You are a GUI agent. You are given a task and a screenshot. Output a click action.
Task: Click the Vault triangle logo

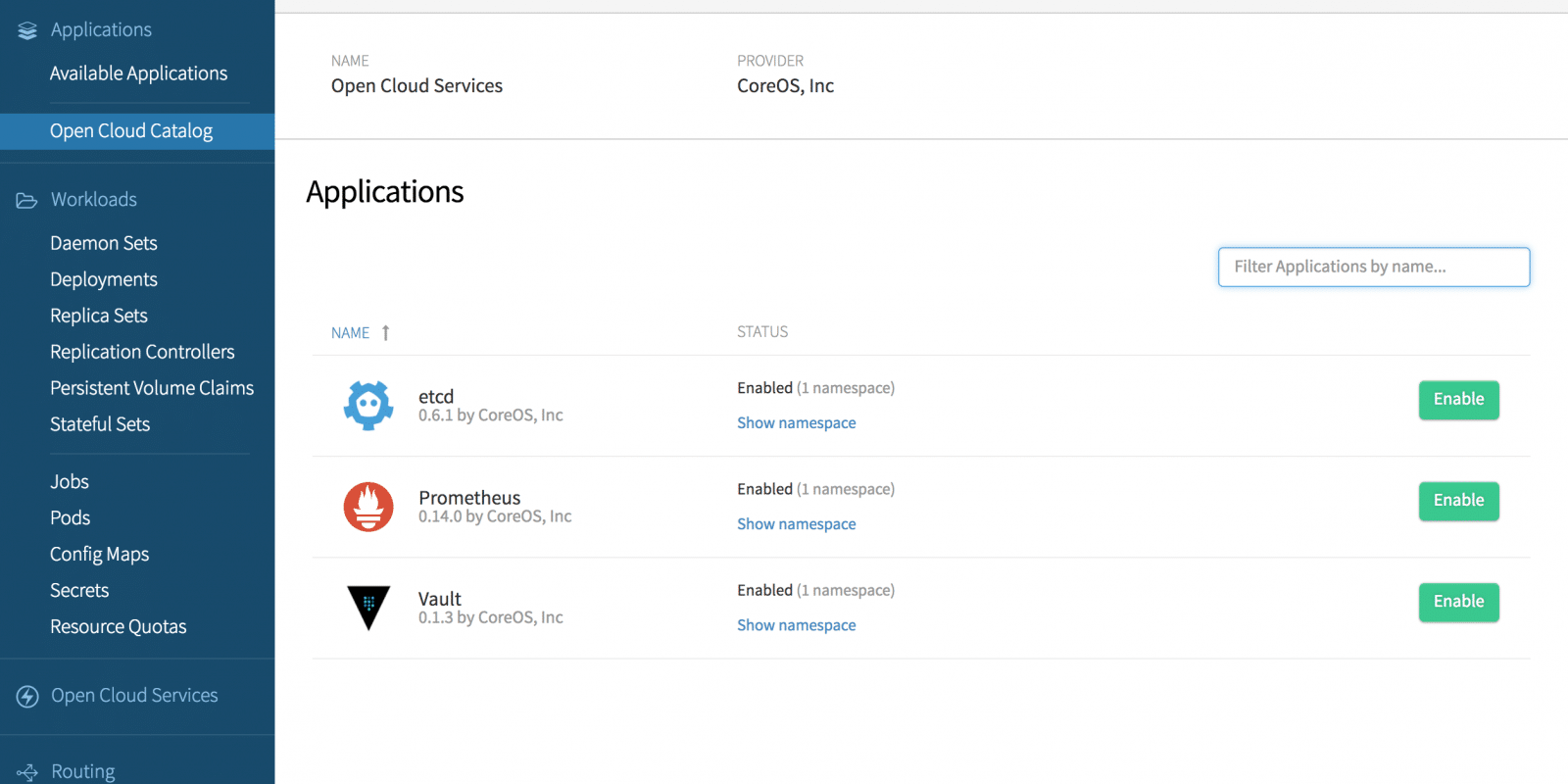click(x=368, y=608)
